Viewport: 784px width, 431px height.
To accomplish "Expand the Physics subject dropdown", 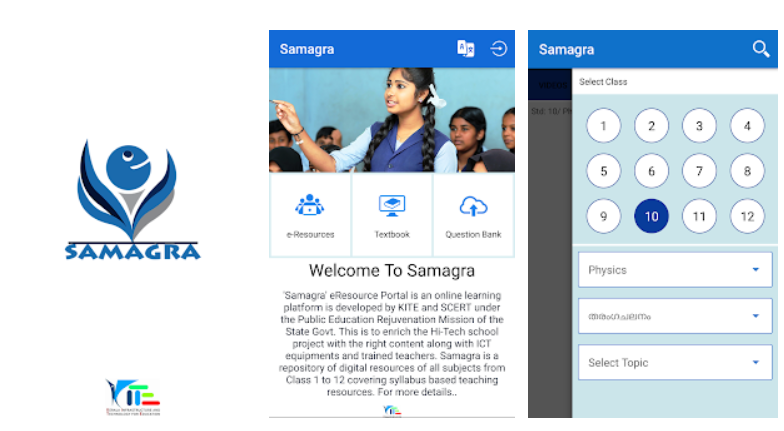I will click(675, 270).
